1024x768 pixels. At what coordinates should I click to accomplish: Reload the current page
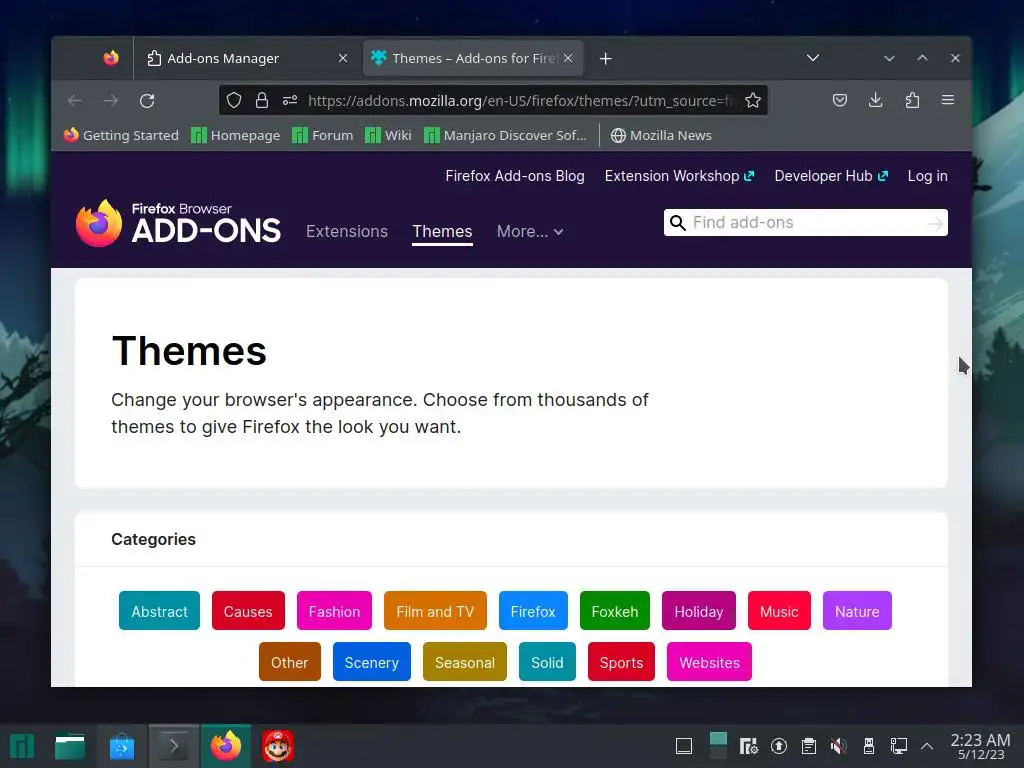pyautogui.click(x=147, y=101)
